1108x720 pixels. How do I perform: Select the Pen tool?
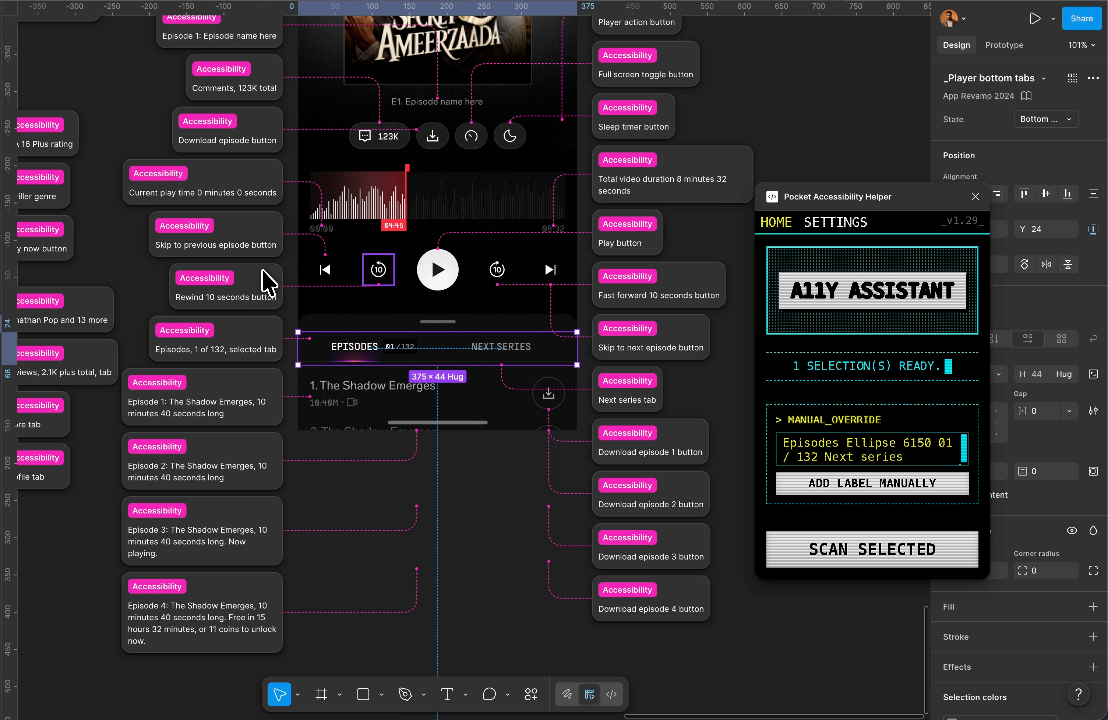pos(405,695)
